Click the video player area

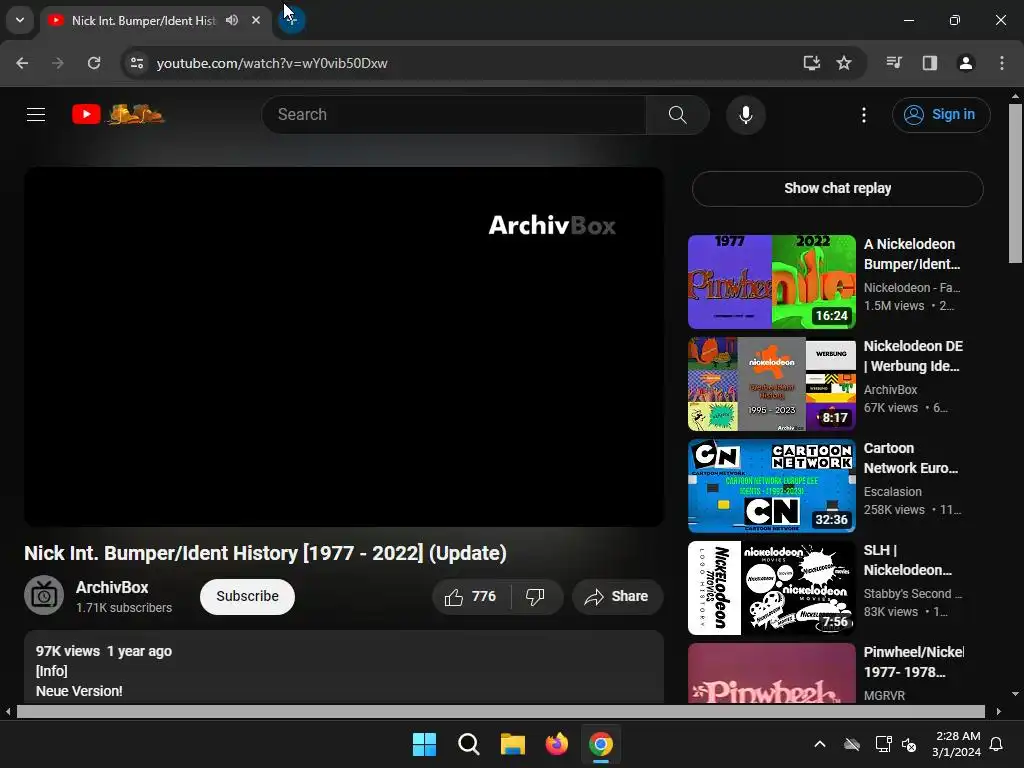(x=344, y=346)
